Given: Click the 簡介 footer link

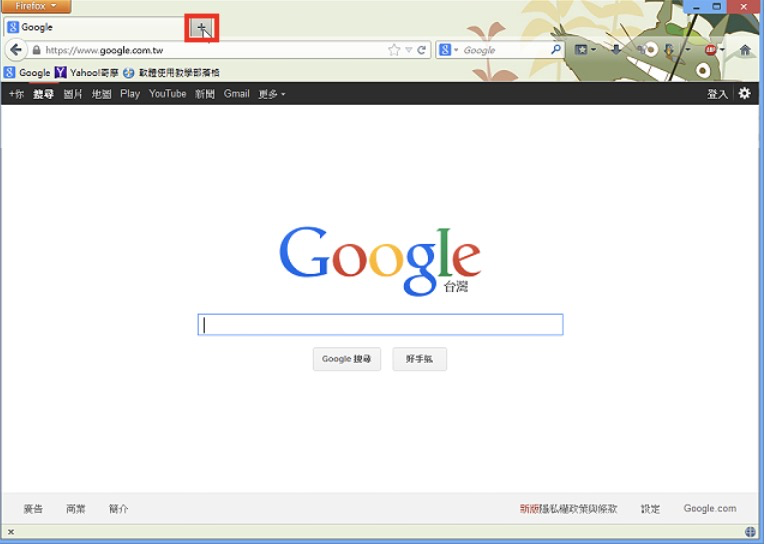Looking at the screenshot, I should pyautogui.click(x=118, y=509).
